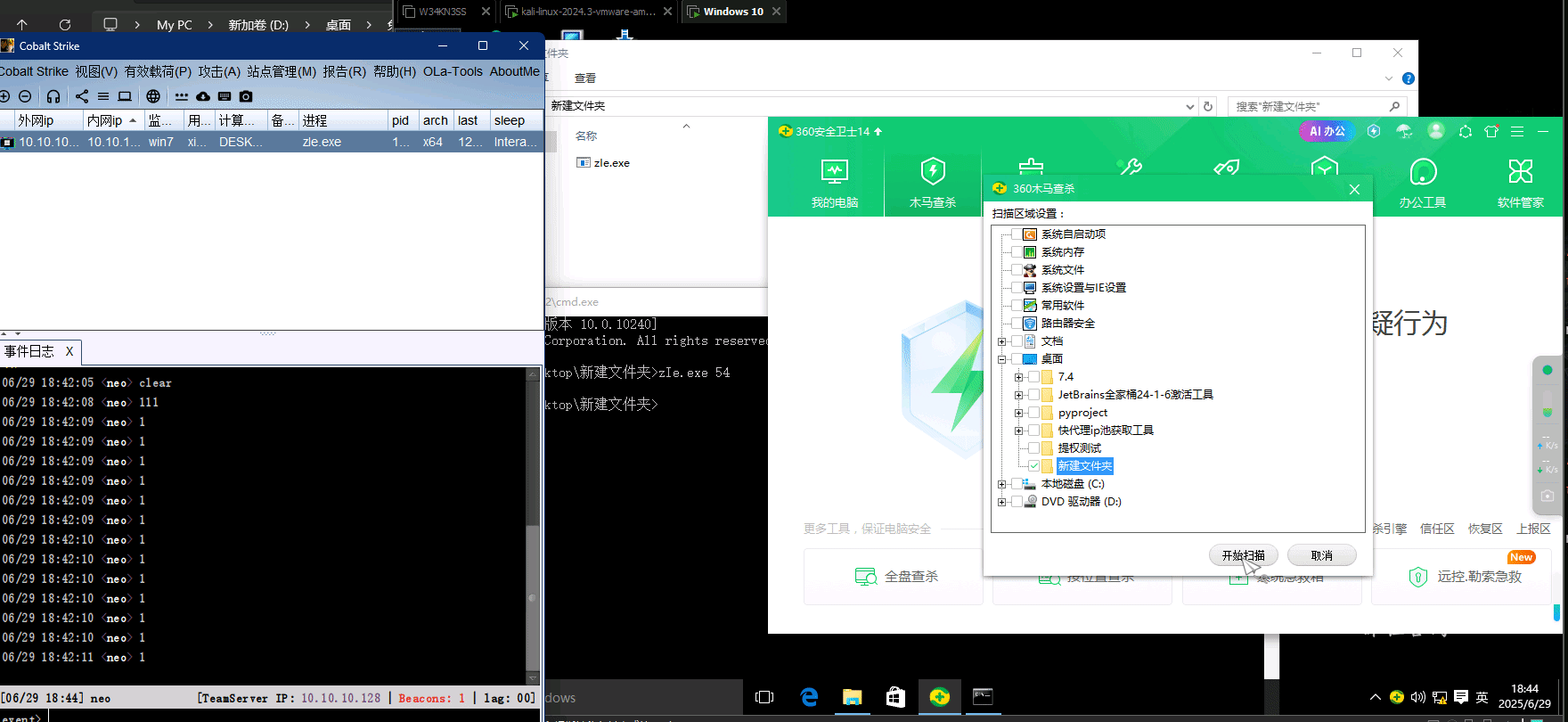This screenshot has width=1568, height=722.
Task: Enable the 路由器安全 checkbox
Action: [x=1017, y=324]
